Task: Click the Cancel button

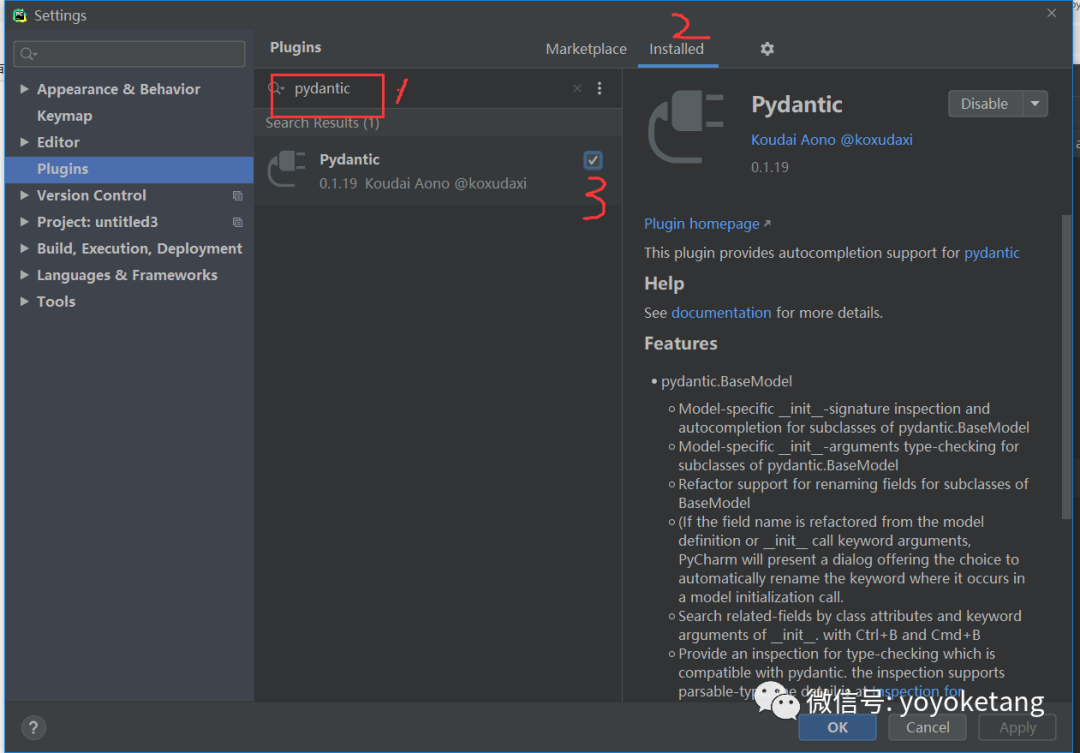Action: coord(927,728)
